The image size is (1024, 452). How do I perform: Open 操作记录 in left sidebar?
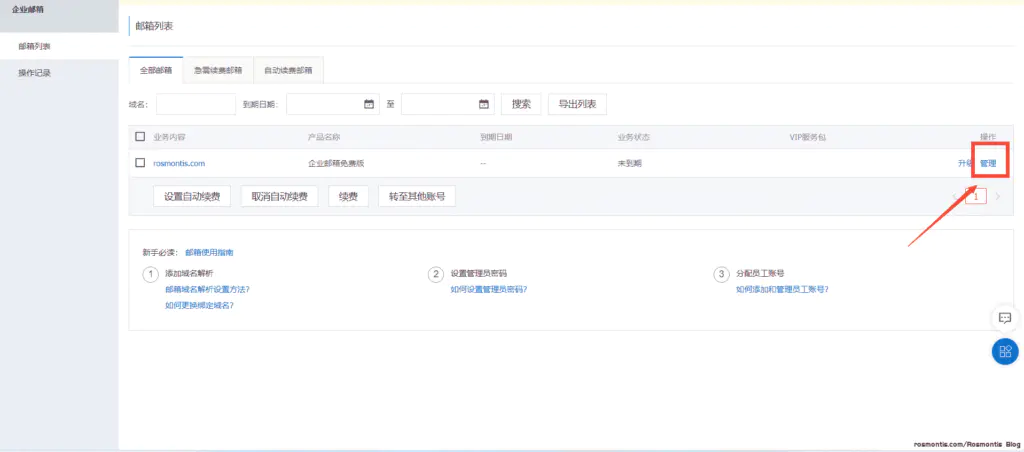[35, 73]
